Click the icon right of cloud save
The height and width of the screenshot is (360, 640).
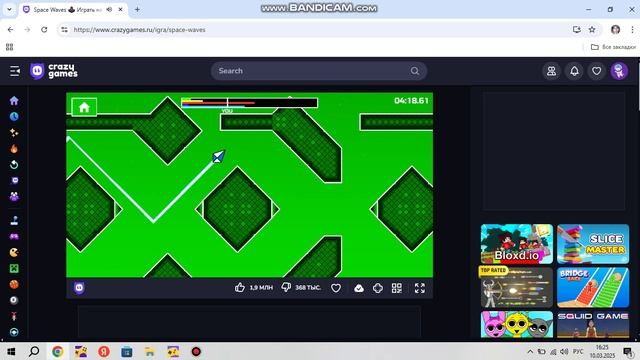tap(378, 288)
